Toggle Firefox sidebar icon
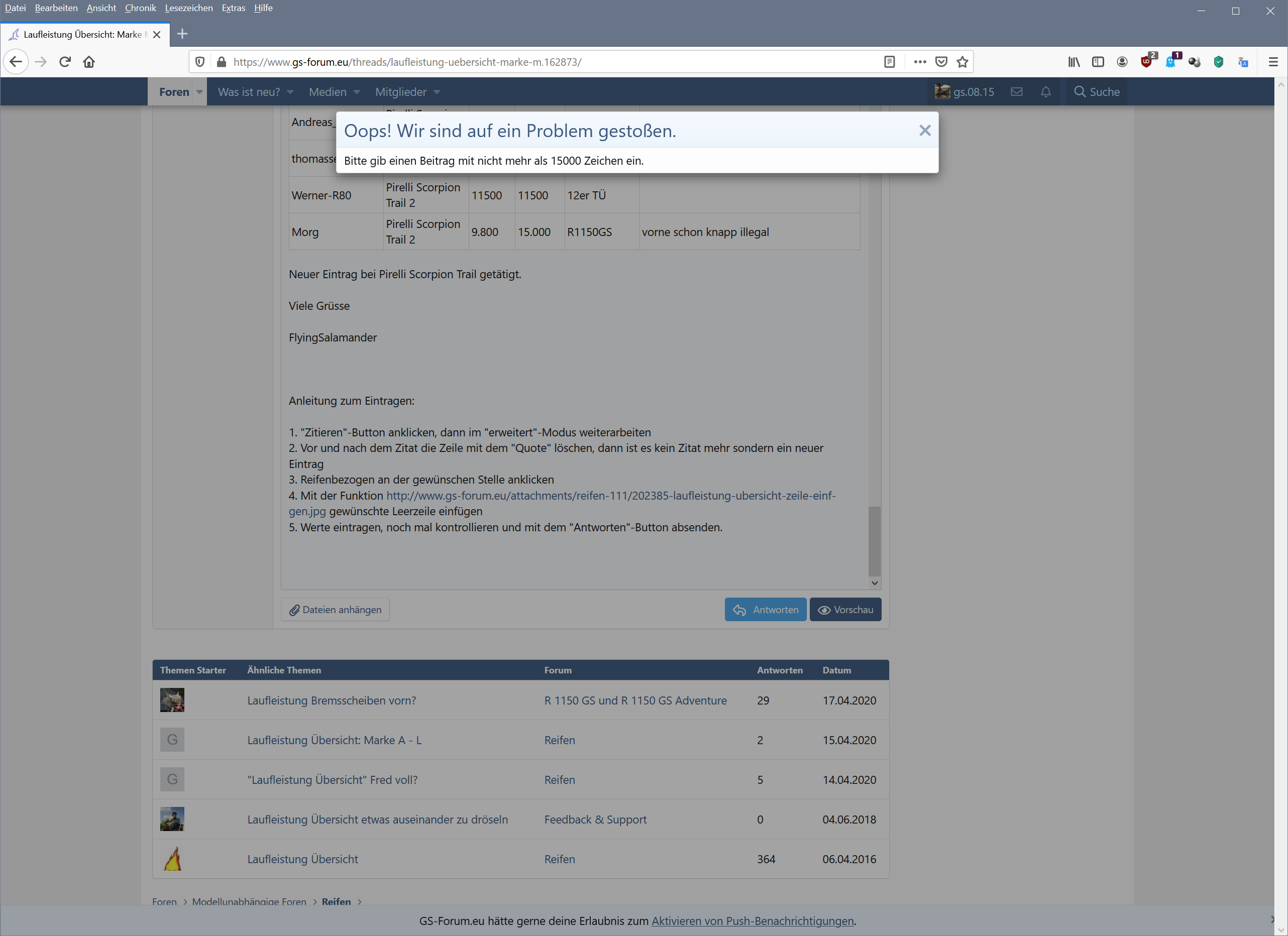 pos(1098,62)
